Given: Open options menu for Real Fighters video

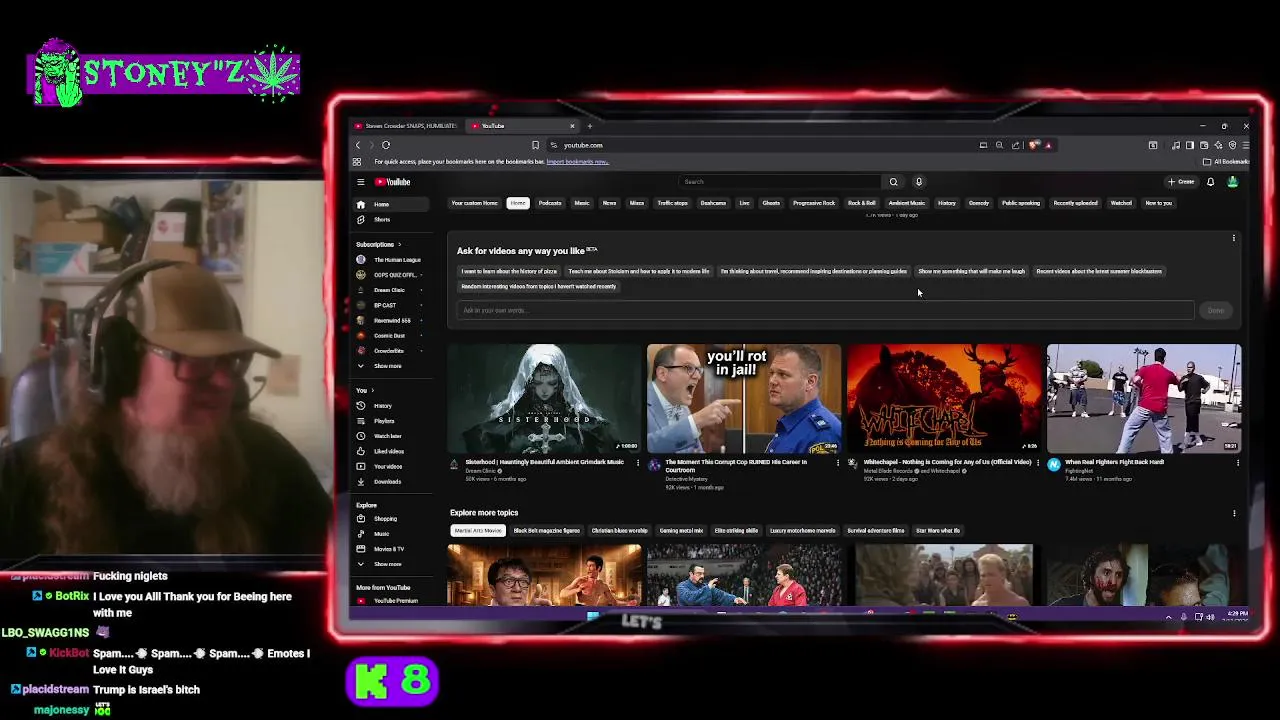Looking at the screenshot, I should pyautogui.click(x=1238, y=463).
